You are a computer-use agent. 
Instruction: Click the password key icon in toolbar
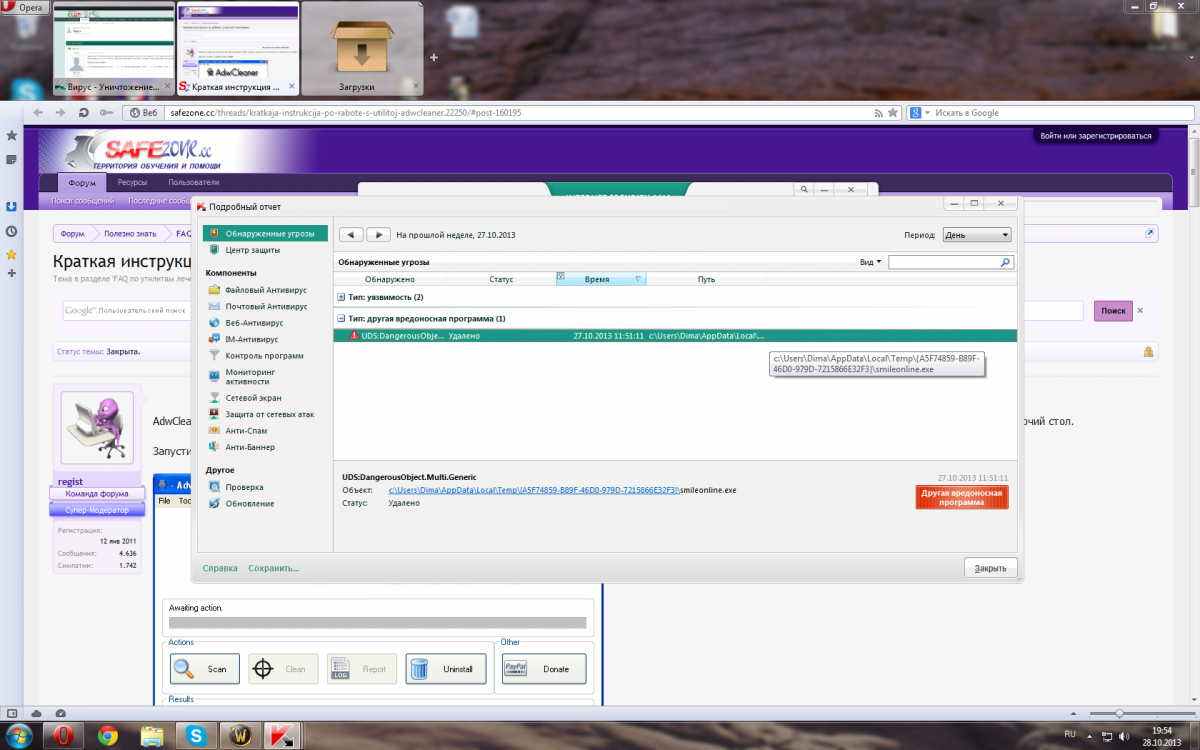[x=104, y=113]
